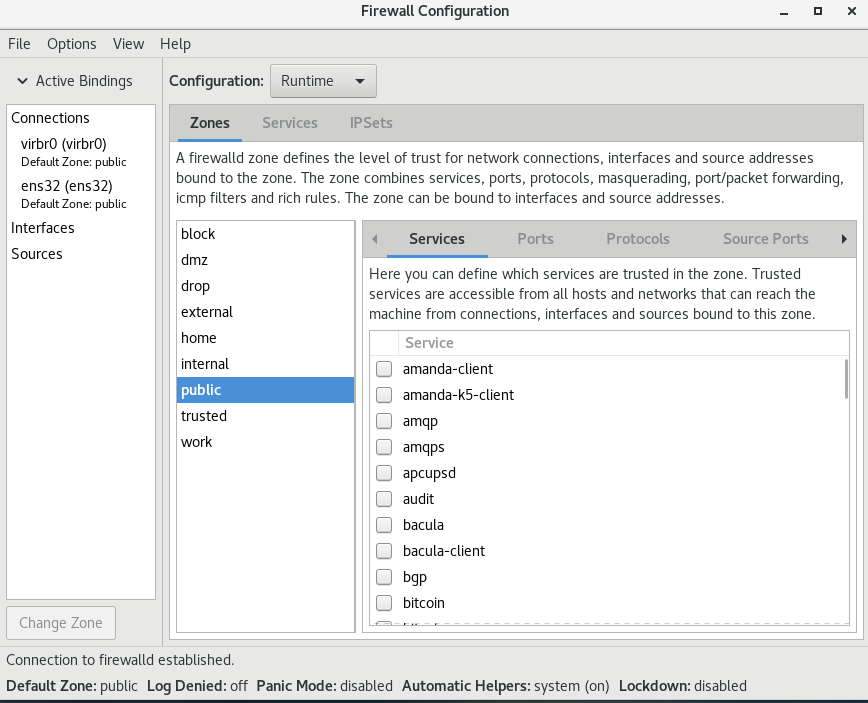The width and height of the screenshot is (868, 703).
Task: Switch to the Zones tab
Action: 209,123
